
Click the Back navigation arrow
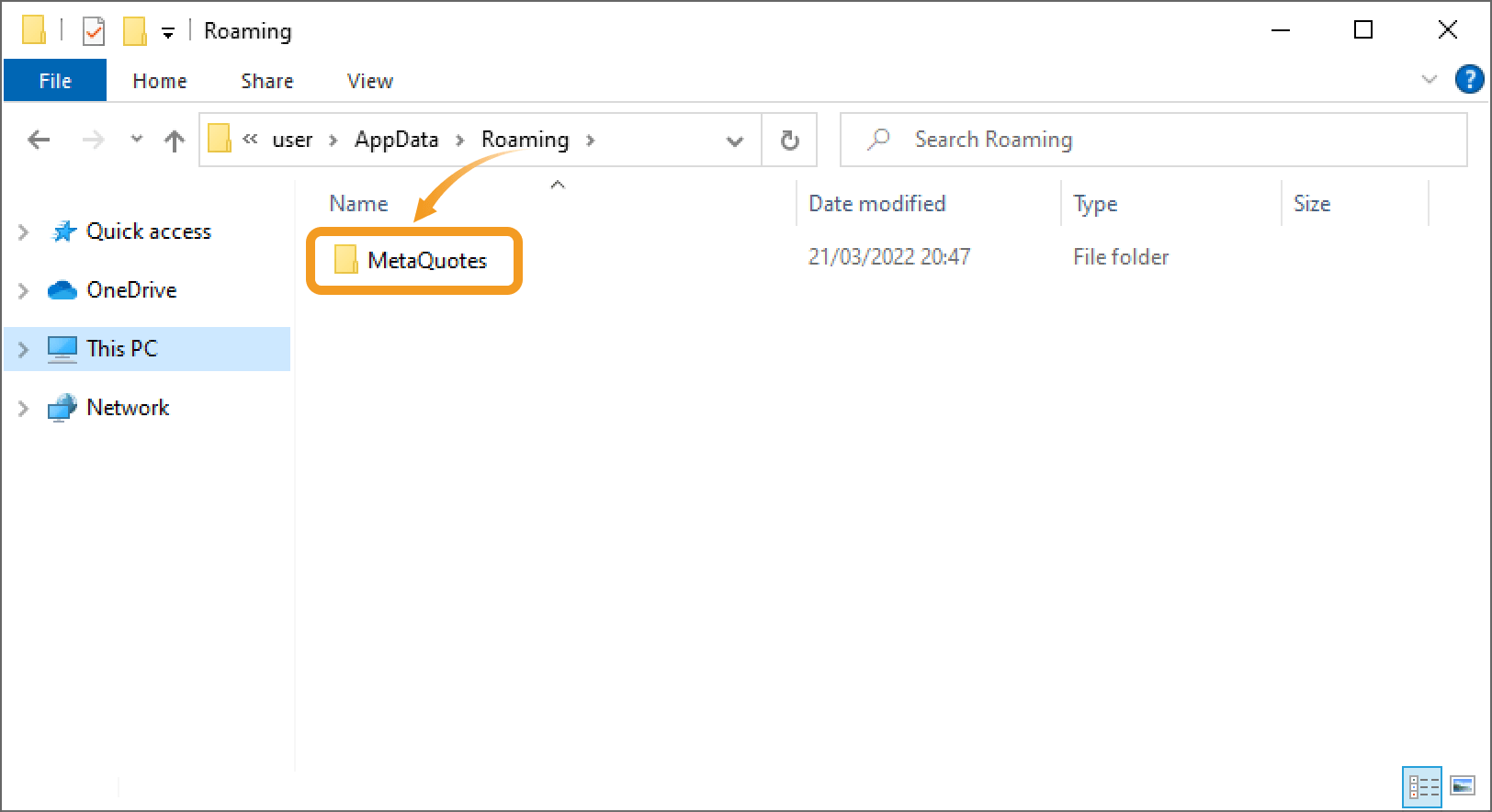coord(39,140)
